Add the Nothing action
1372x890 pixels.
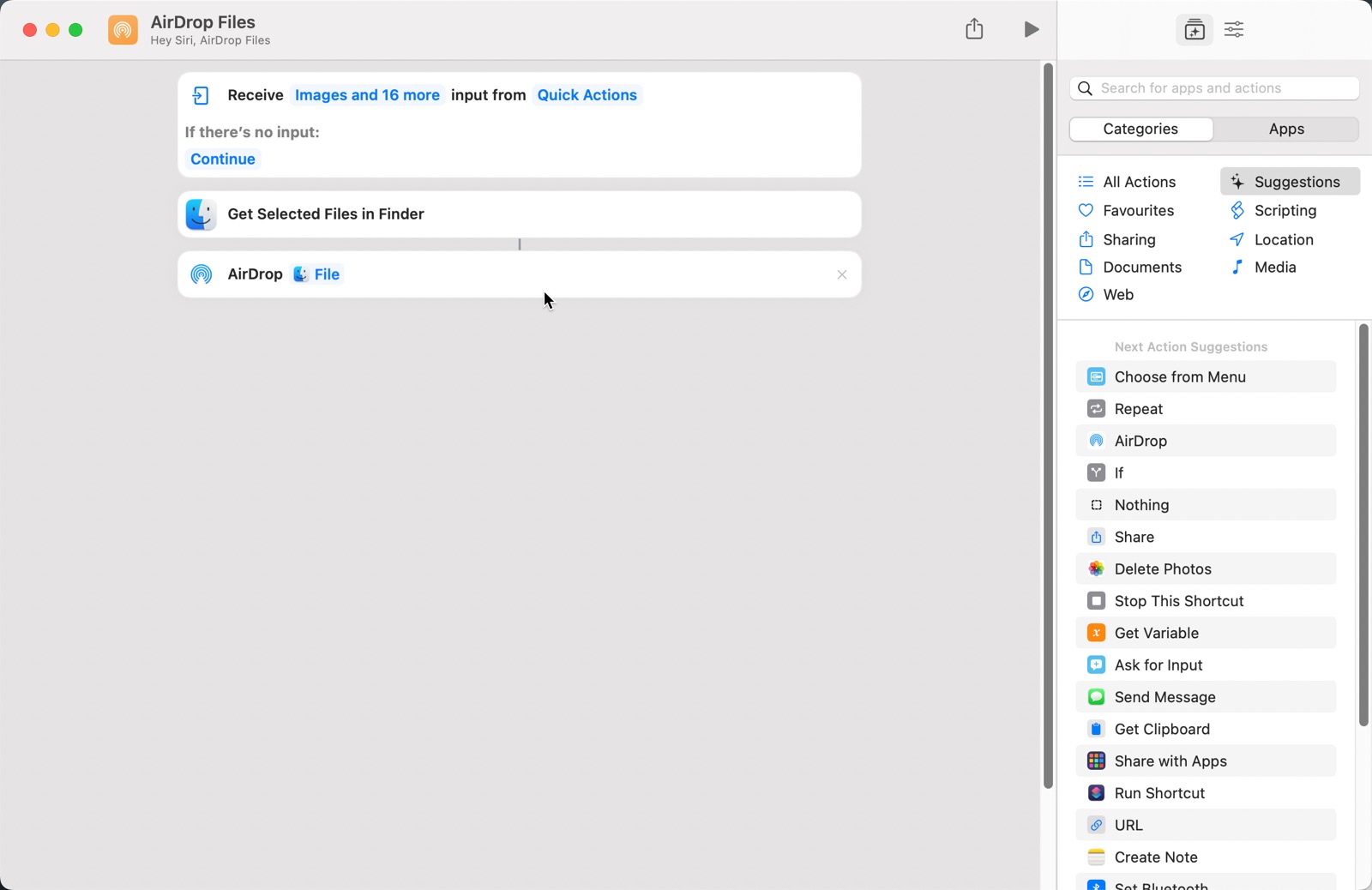pyautogui.click(x=1206, y=505)
